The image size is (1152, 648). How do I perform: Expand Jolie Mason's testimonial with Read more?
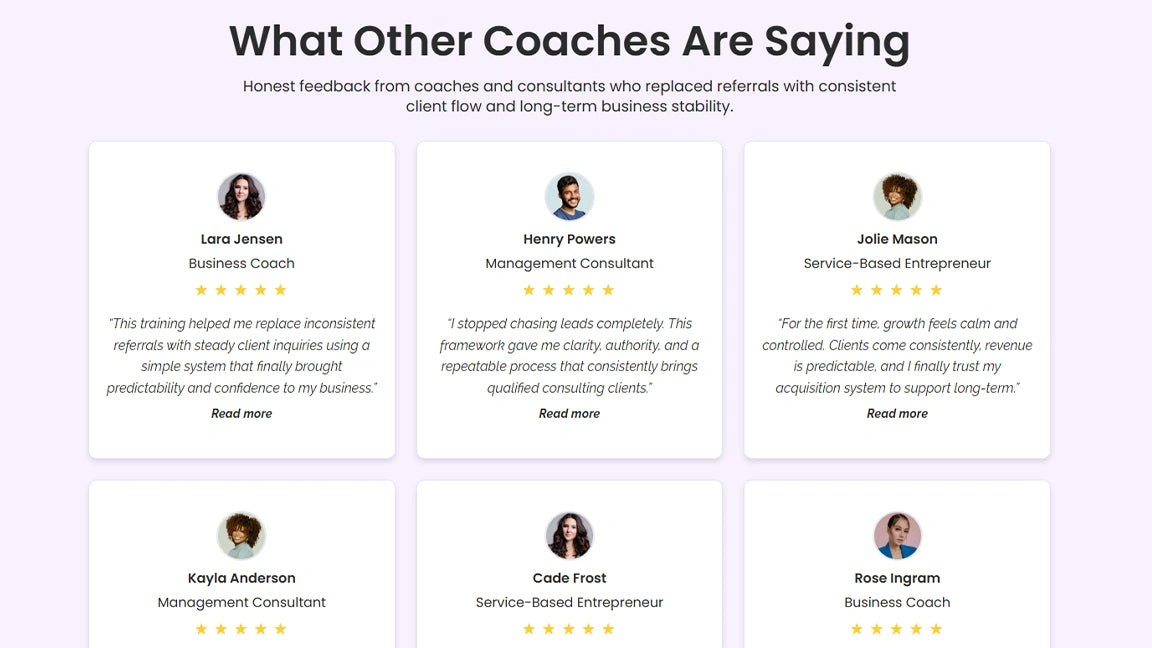tap(897, 413)
